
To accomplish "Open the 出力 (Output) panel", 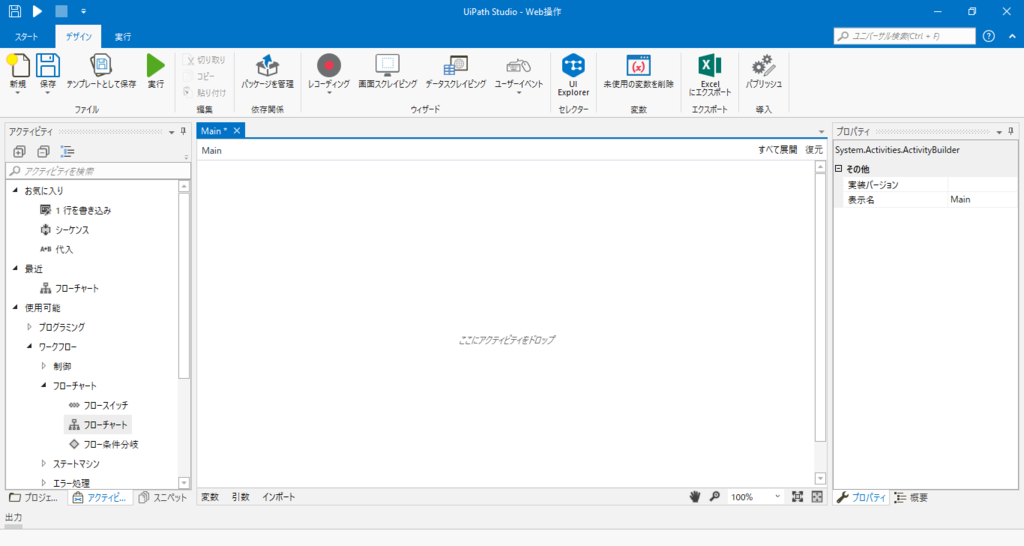I will pos(14,517).
